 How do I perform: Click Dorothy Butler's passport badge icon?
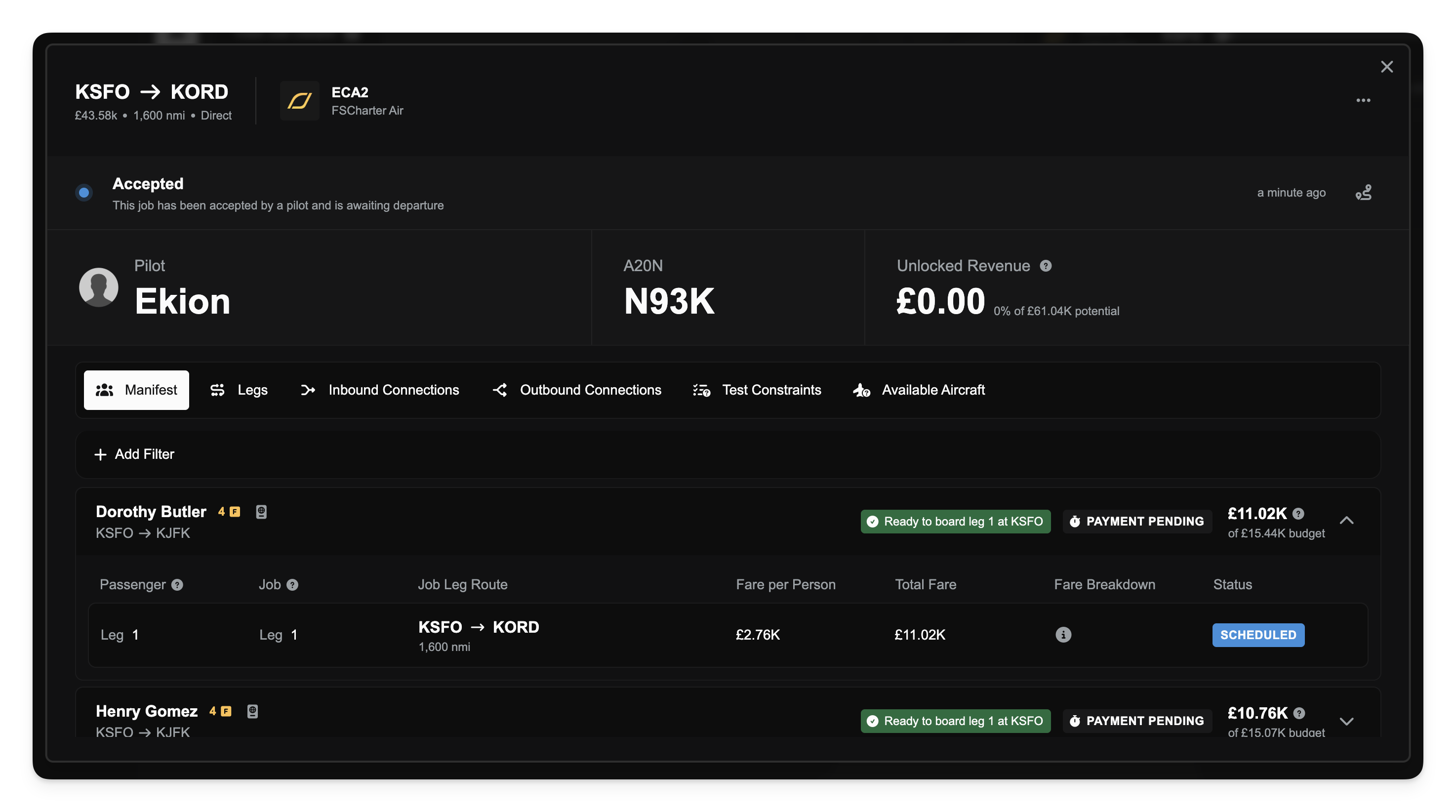[x=261, y=512]
